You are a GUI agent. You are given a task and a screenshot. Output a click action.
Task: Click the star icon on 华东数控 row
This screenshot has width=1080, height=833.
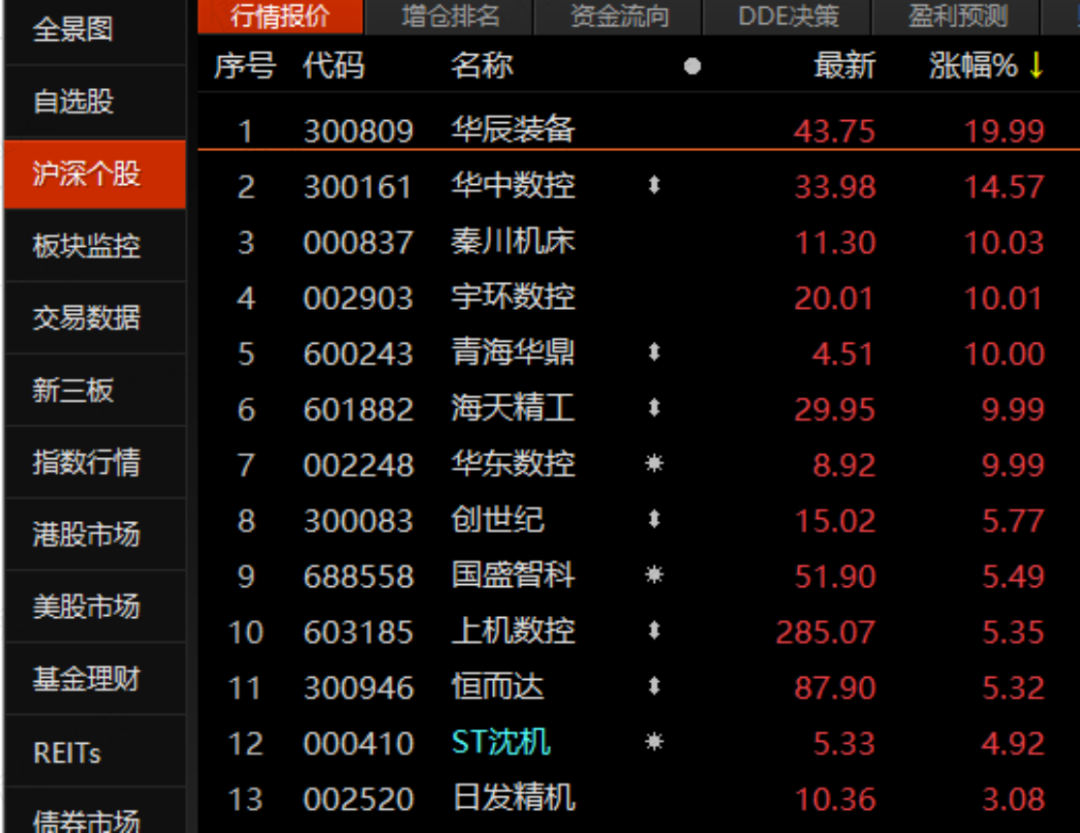point(654,464)
